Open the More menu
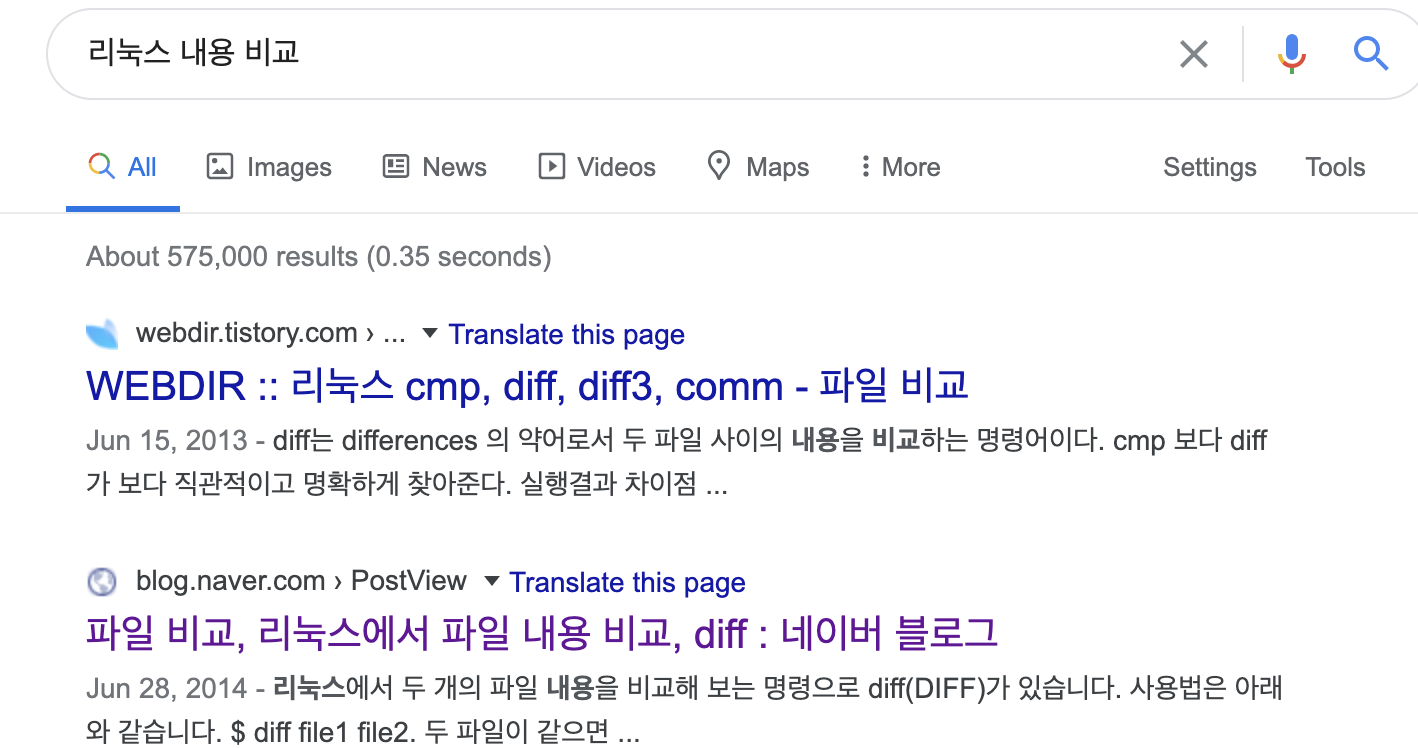Image resolution: width=1418 pixels, height=748 pixels. [x=900, y=167]
